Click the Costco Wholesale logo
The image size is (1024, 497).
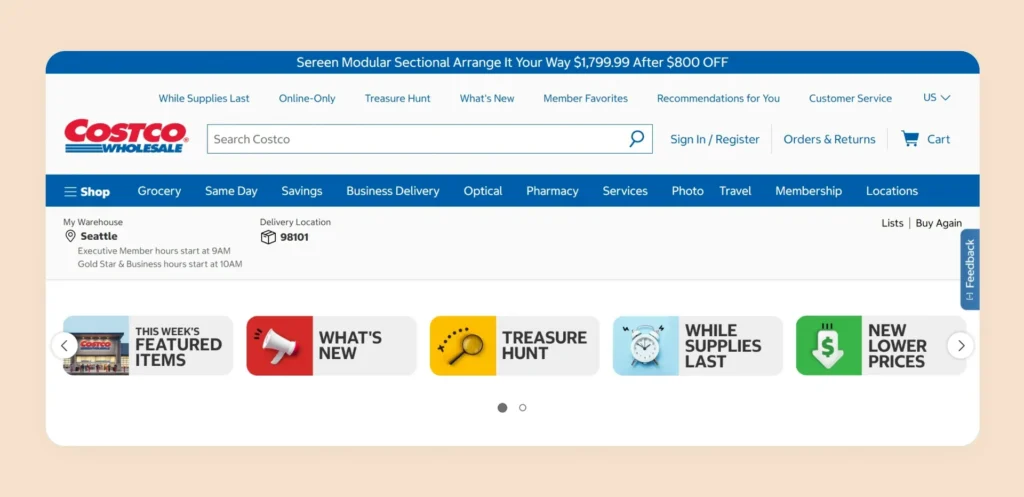[126, 136]
